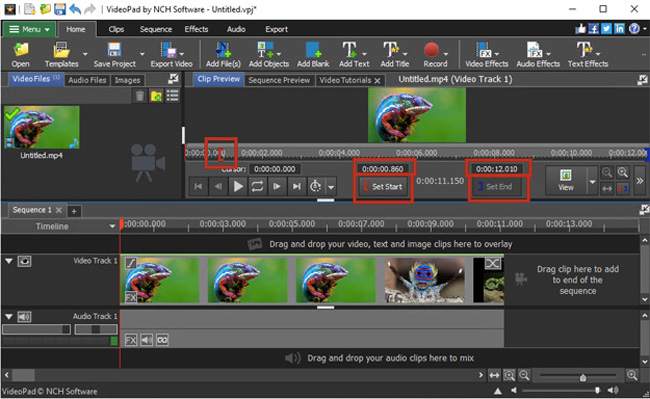Expand the Templates dropdown arrow
Image resolution: width=650 pixels, height=399 pixels.
point(85,54)
